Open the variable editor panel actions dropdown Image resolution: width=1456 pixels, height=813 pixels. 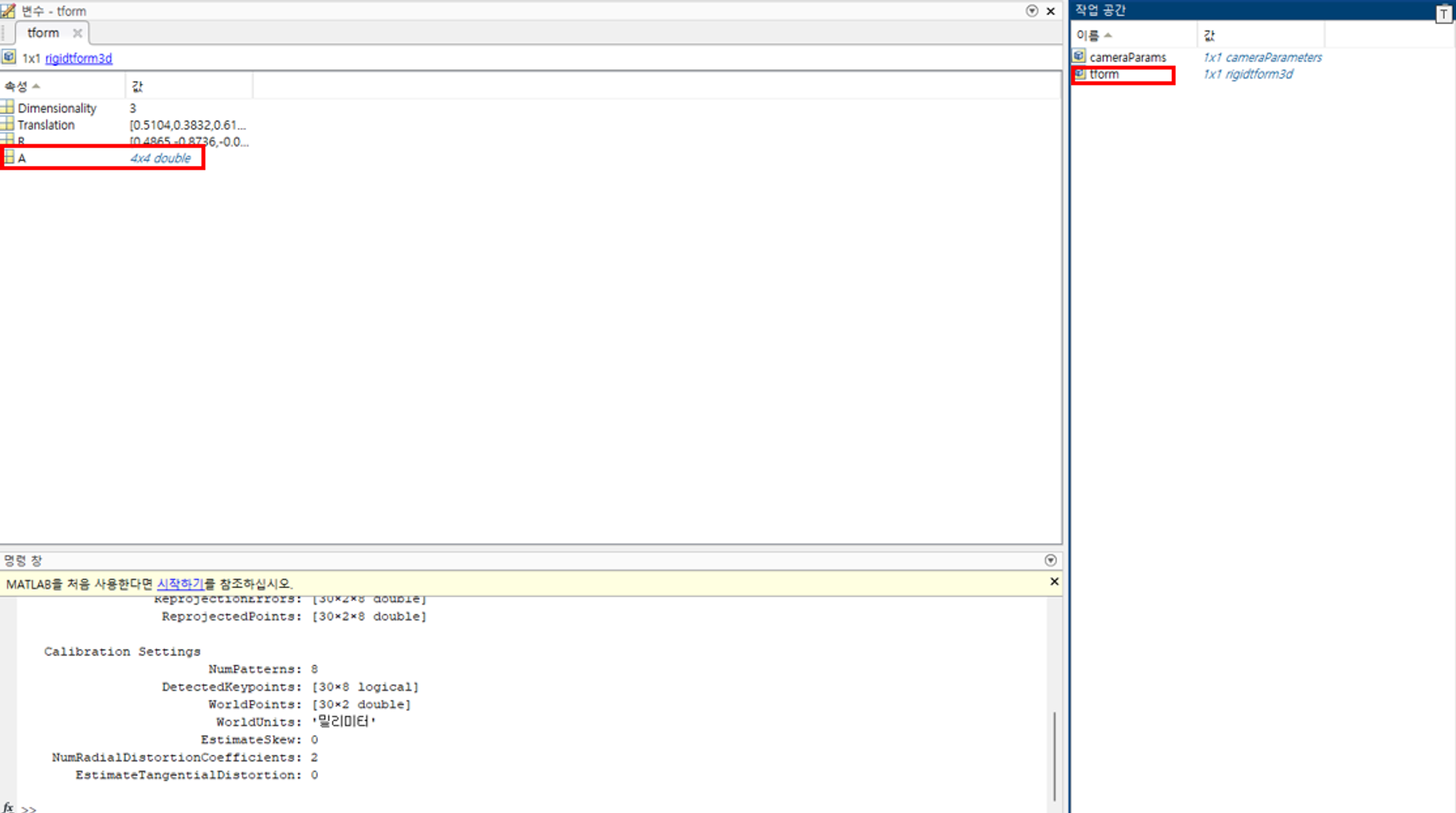1032,11
